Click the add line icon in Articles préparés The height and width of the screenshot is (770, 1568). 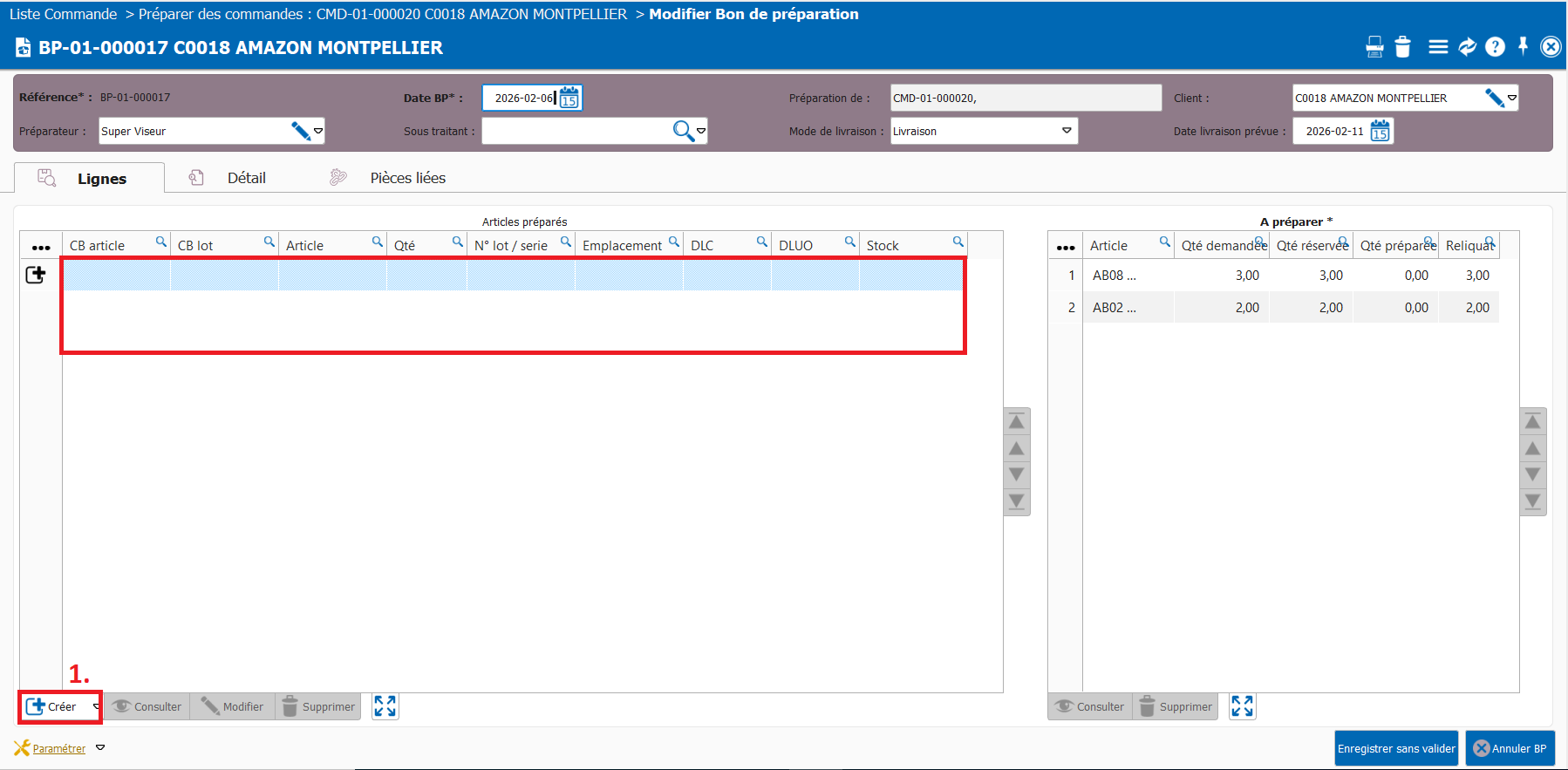pyautogui.click(x=36, y=276)
